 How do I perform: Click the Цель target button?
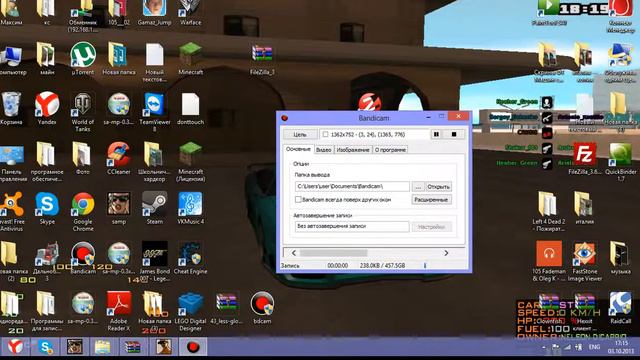coord(300,134)
